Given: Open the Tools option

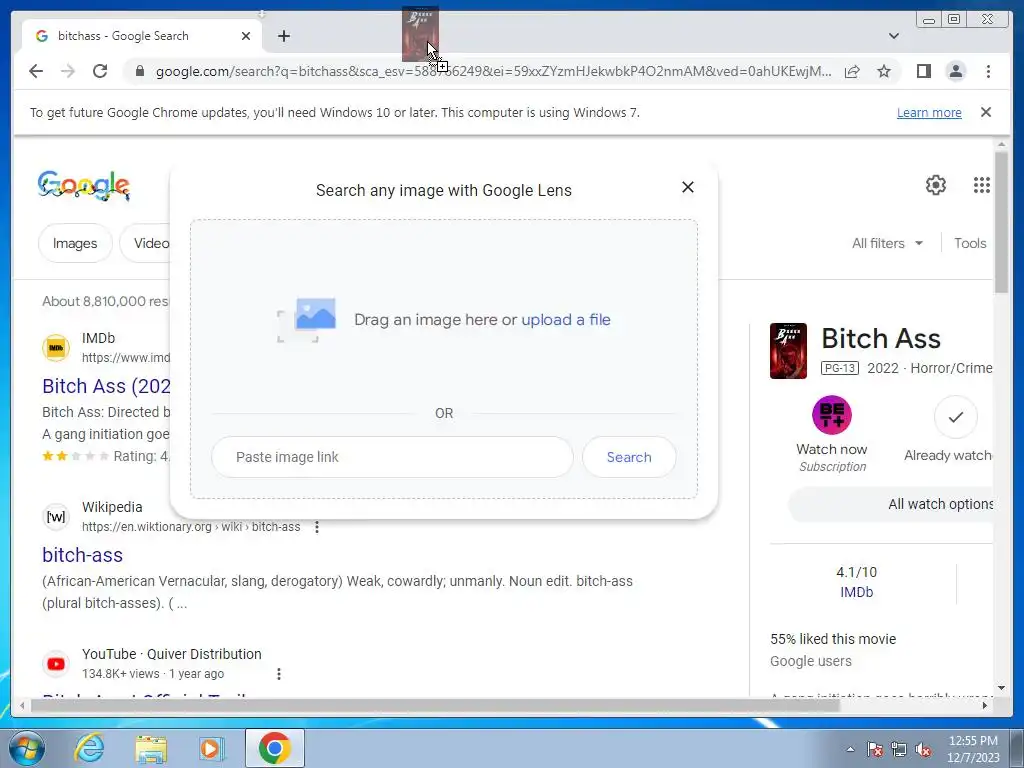Looking at the screenshot, I should (970, 244).
